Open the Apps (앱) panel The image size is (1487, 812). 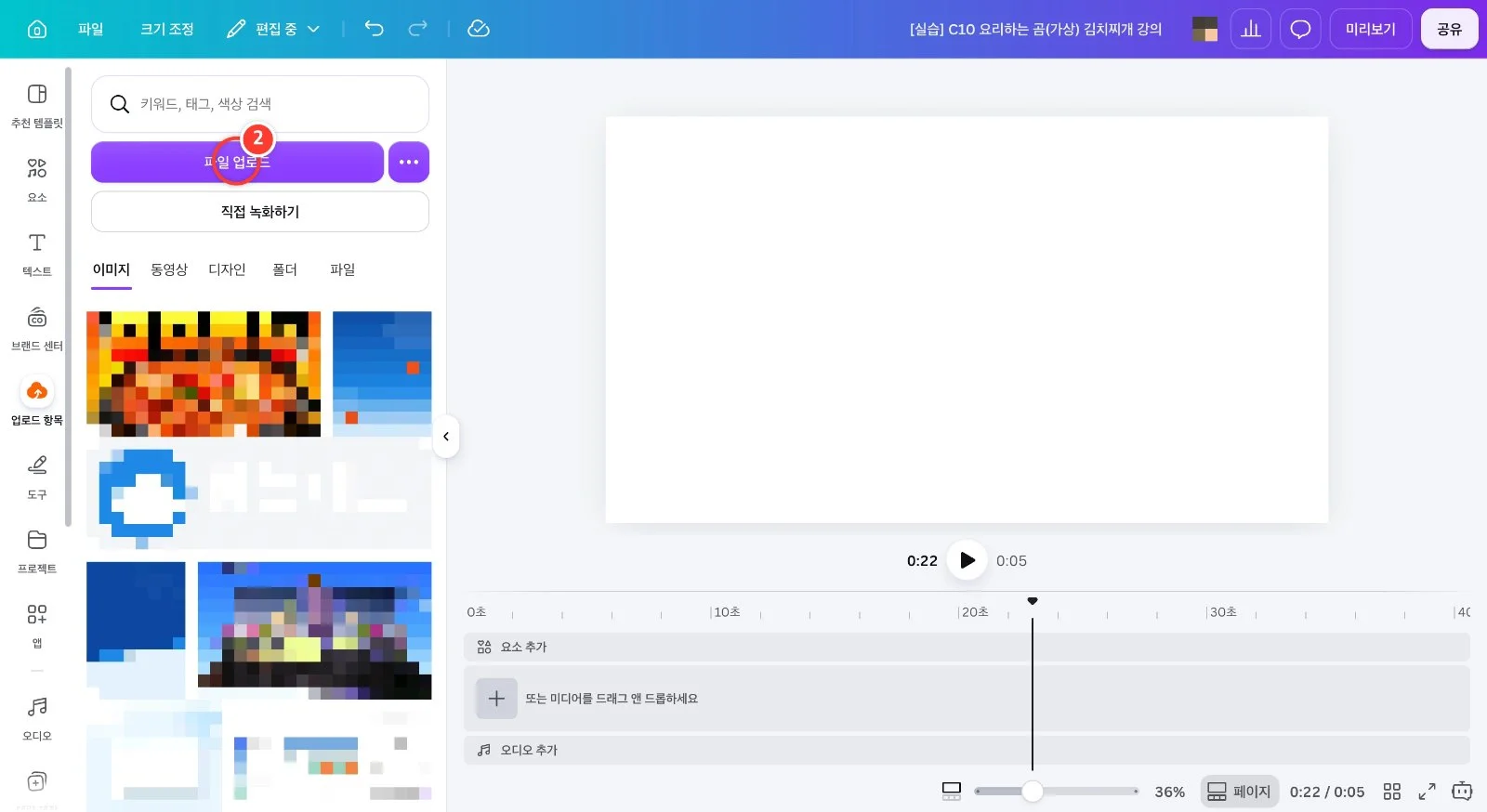pyautogui.click(x=37, y=625)
